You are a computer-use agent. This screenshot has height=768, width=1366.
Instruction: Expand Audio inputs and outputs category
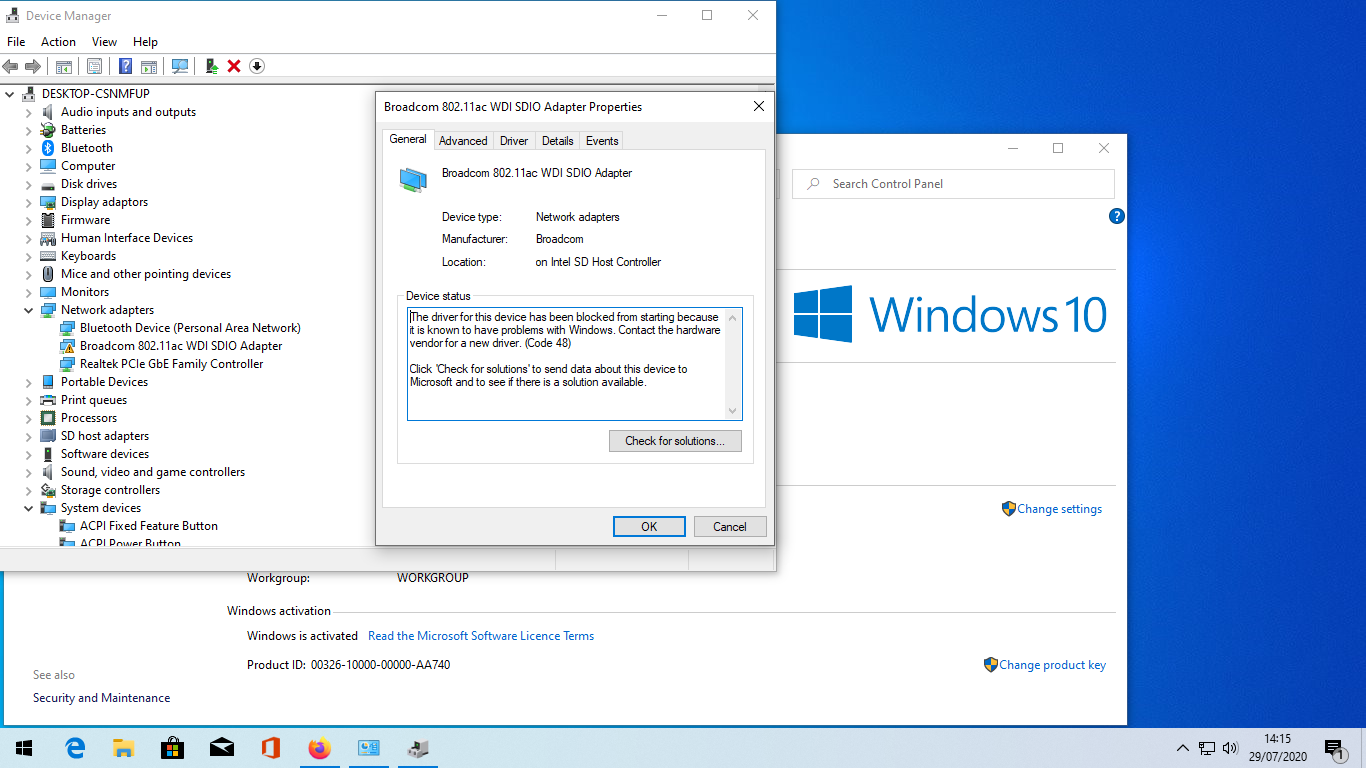(x=29, y=112)
